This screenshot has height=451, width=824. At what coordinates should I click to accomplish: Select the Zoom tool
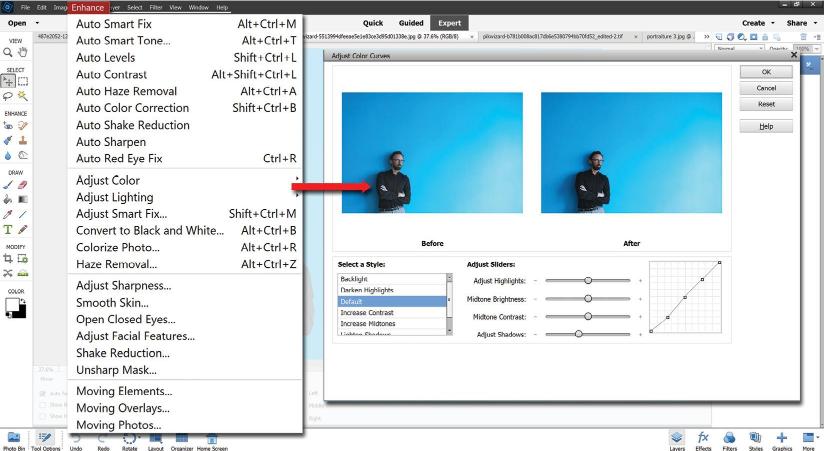click(x=7, y=52)
